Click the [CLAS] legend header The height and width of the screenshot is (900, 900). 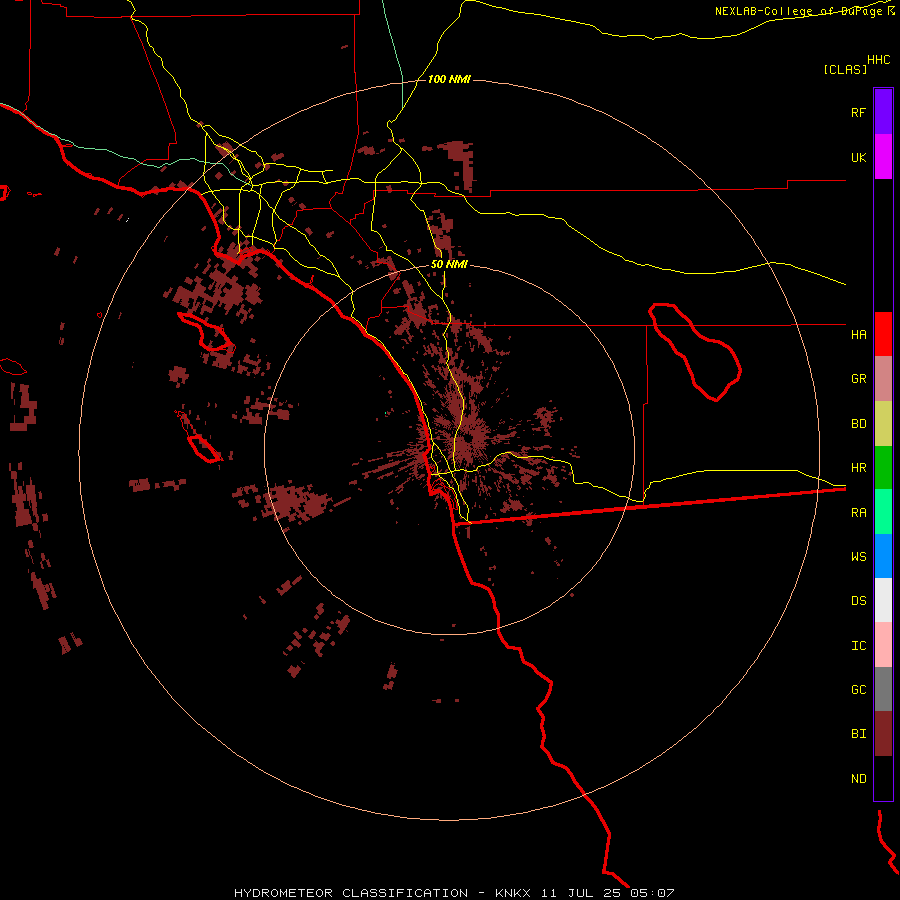coord(845,69)
